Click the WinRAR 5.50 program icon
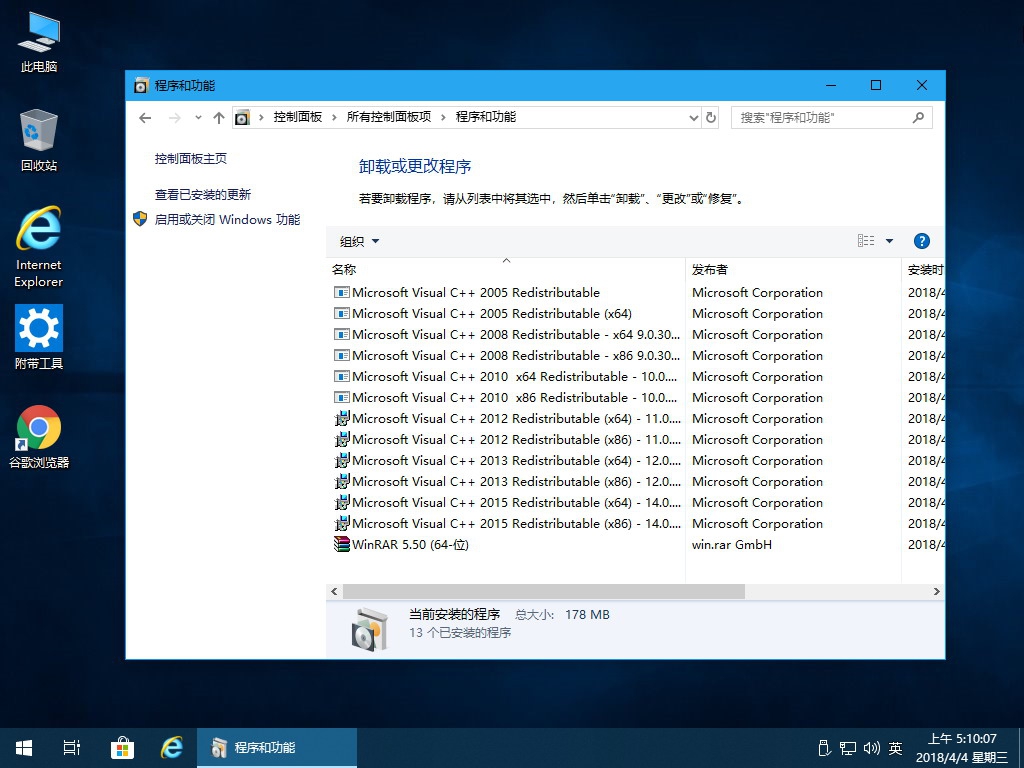This screenshot has height=768, width=1024. point(342,544)
